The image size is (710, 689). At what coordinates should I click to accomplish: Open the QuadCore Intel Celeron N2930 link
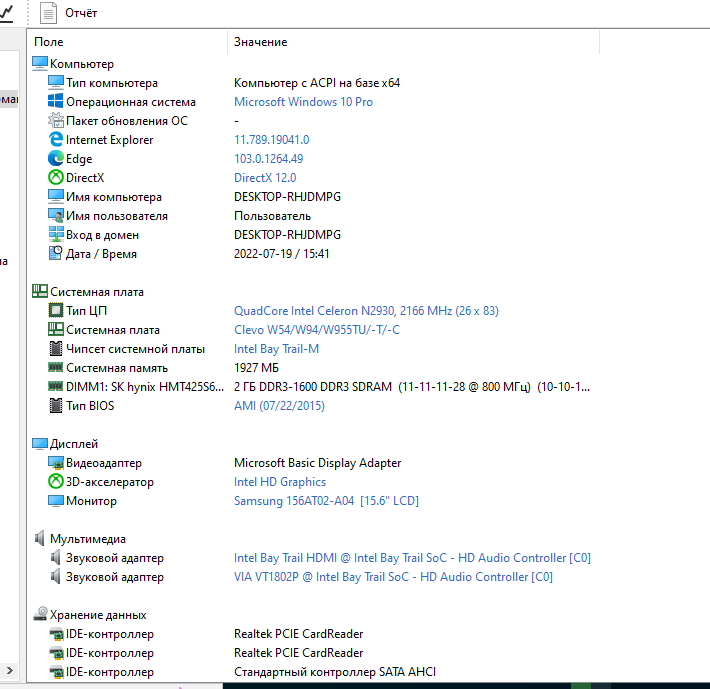pyautogui.click(x=366, y=311)
